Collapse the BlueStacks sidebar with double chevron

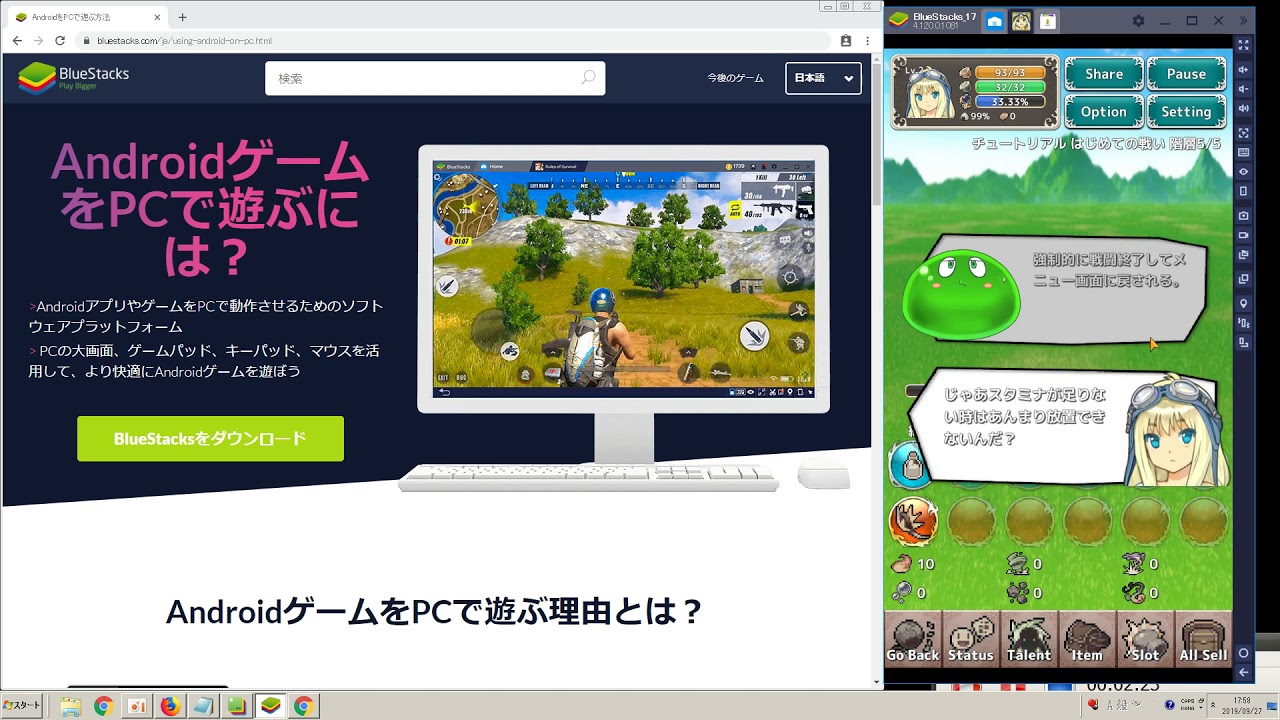pos(1243,21)
